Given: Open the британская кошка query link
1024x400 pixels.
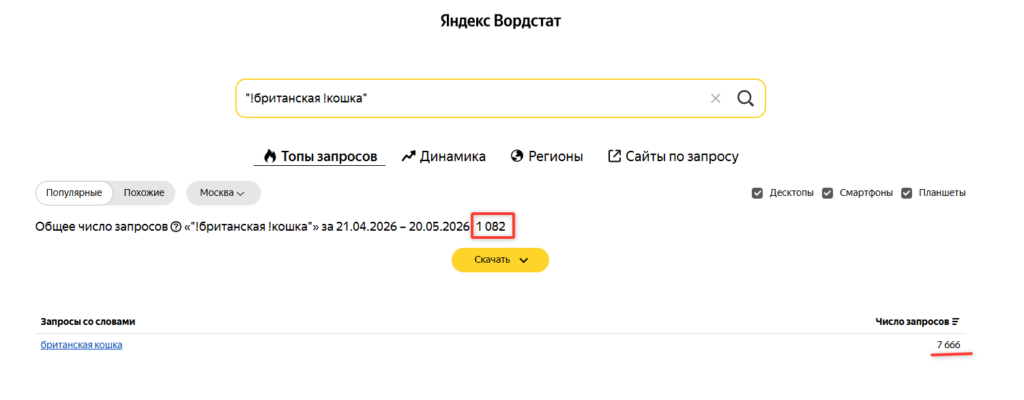Looking at the screenshot, I should coord(82,344).
